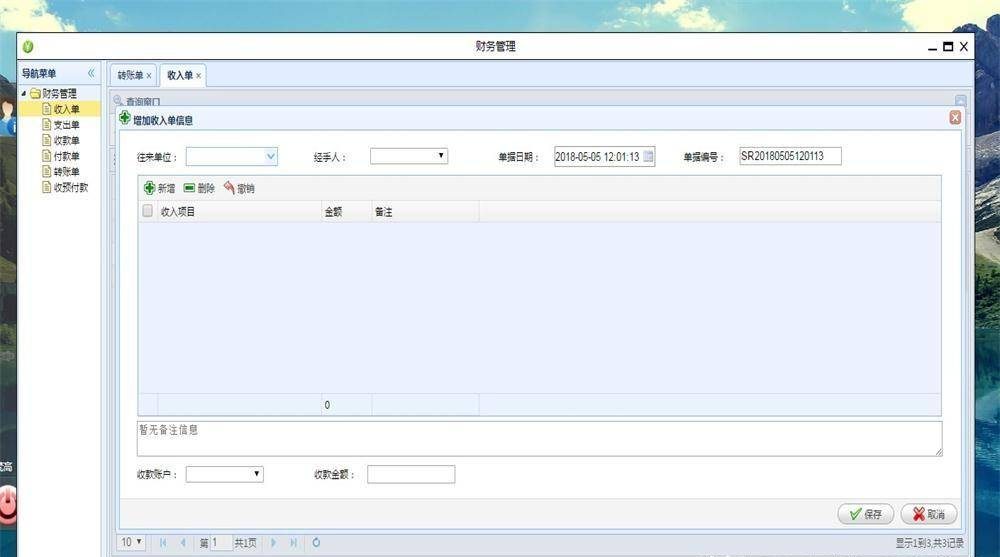
Task: Click the 收款金额 input field
Action: [410, 474]
